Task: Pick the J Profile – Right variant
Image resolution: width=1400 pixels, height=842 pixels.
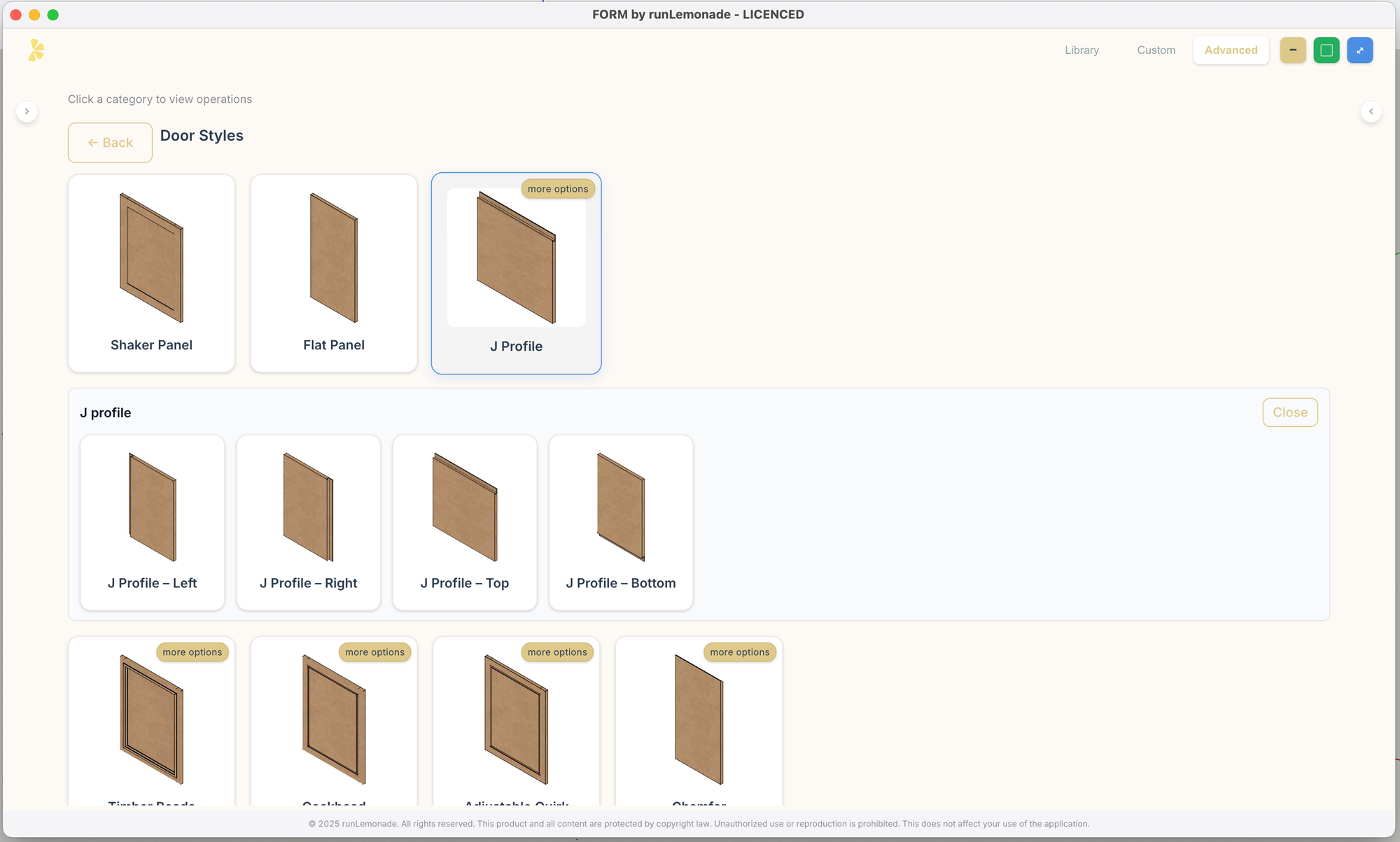Action: click(x=308, y=522)
